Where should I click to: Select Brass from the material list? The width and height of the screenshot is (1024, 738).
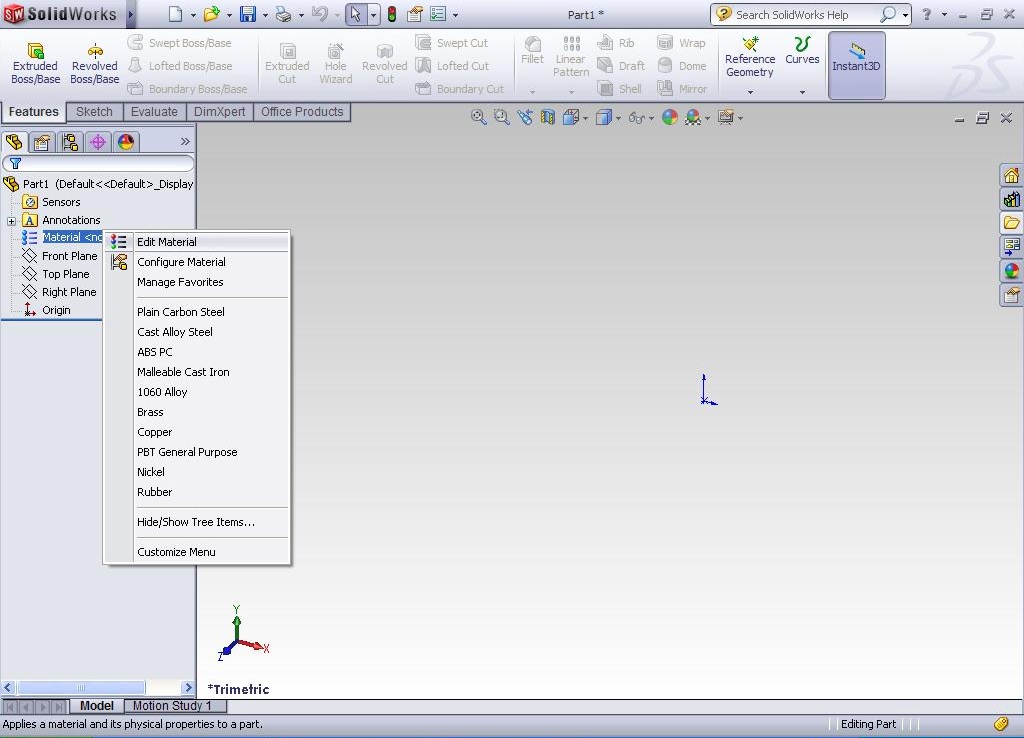pos(150,411)
